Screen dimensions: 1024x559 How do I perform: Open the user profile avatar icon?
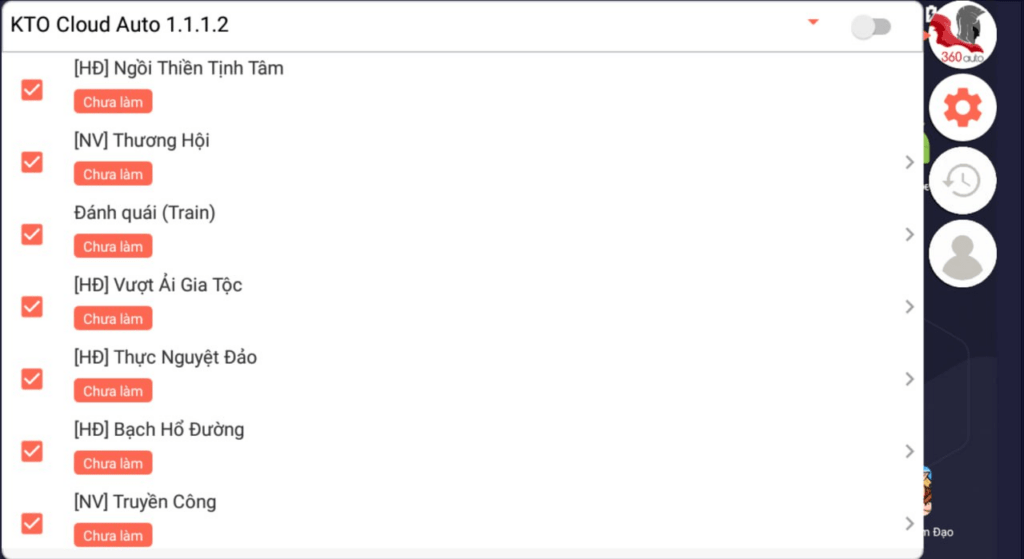click(x=962, y=253)
